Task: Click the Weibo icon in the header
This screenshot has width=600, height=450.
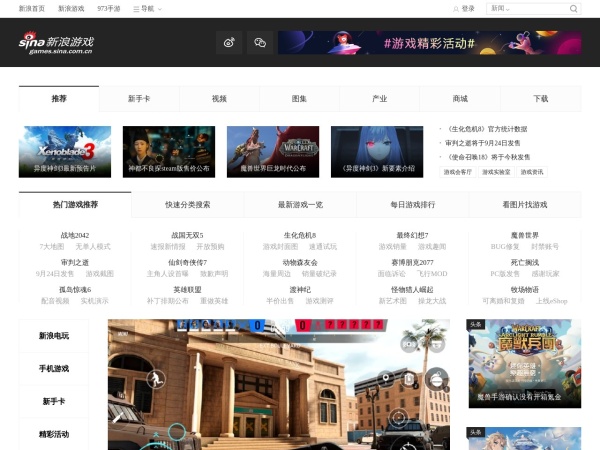Action: click(x=229, y=42)
